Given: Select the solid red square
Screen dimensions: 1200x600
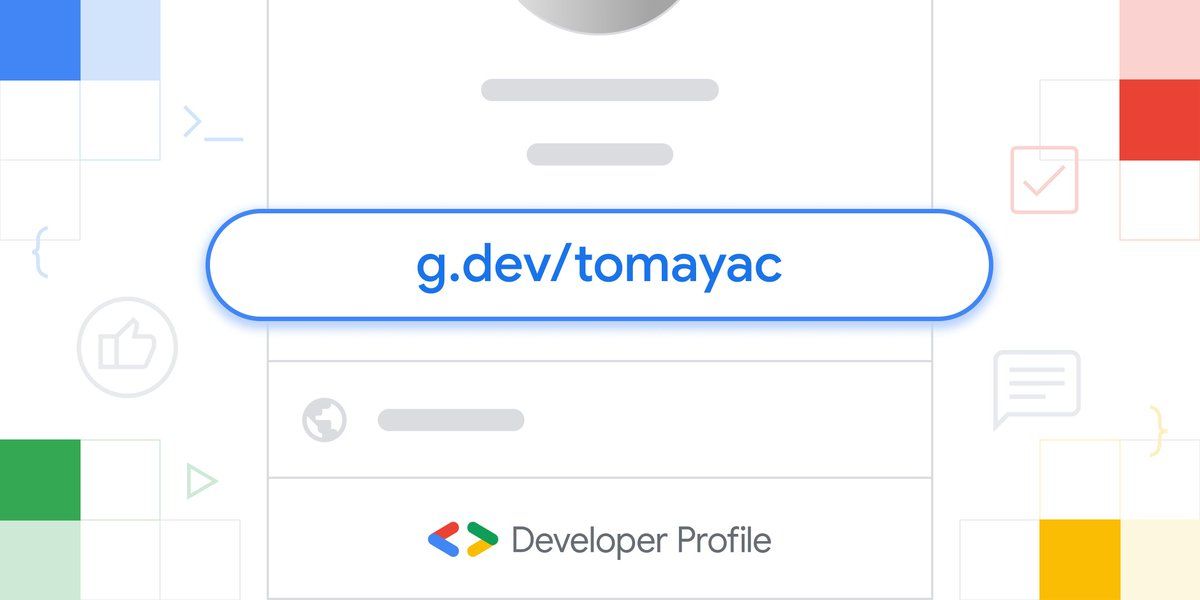Looking at the screenshot, I should [1160, 120].
